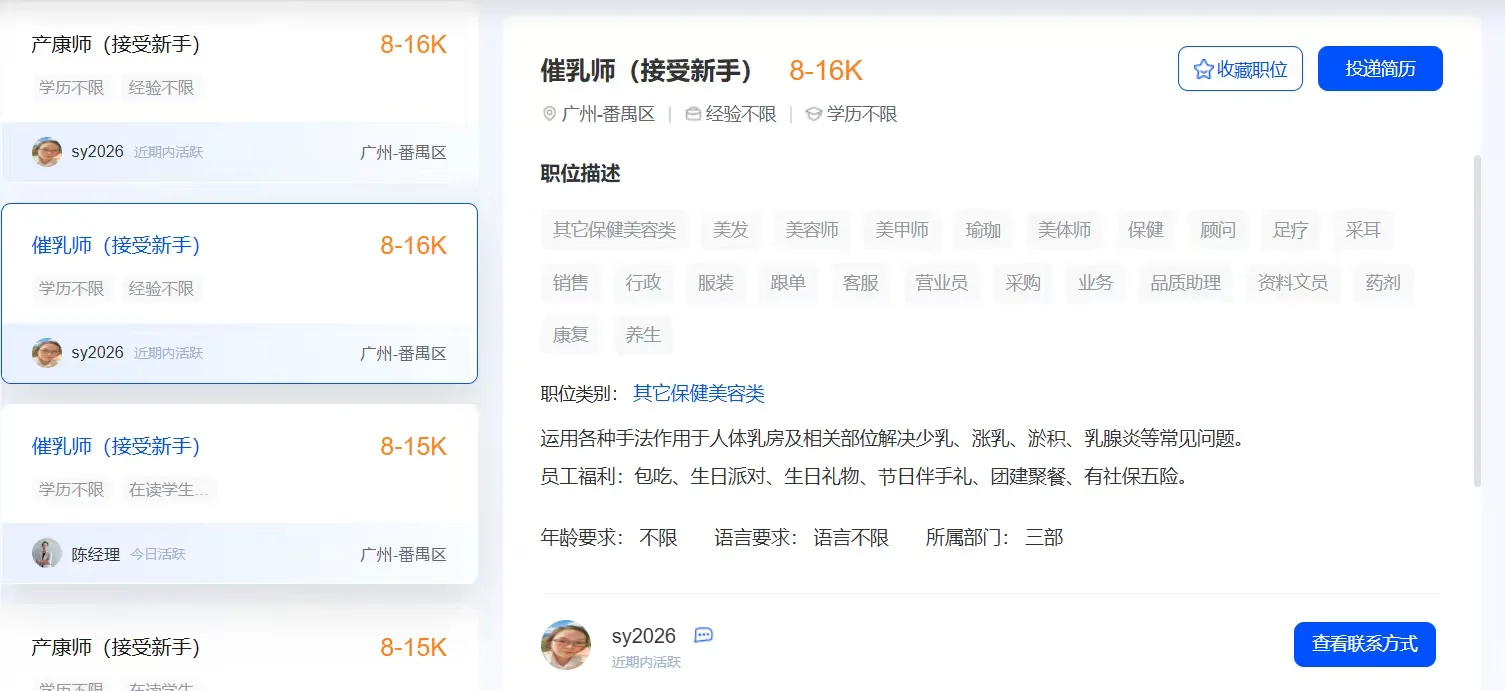Image resolution: width=1505 pixels, height=691 pixels.
Task: Select the 美容师 tag
Action: coord(812,230)
